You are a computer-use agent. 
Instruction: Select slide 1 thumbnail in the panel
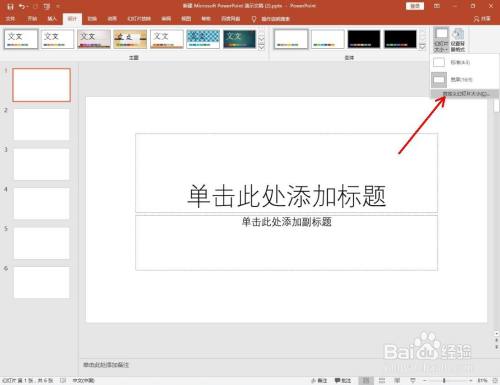point(41,85)
